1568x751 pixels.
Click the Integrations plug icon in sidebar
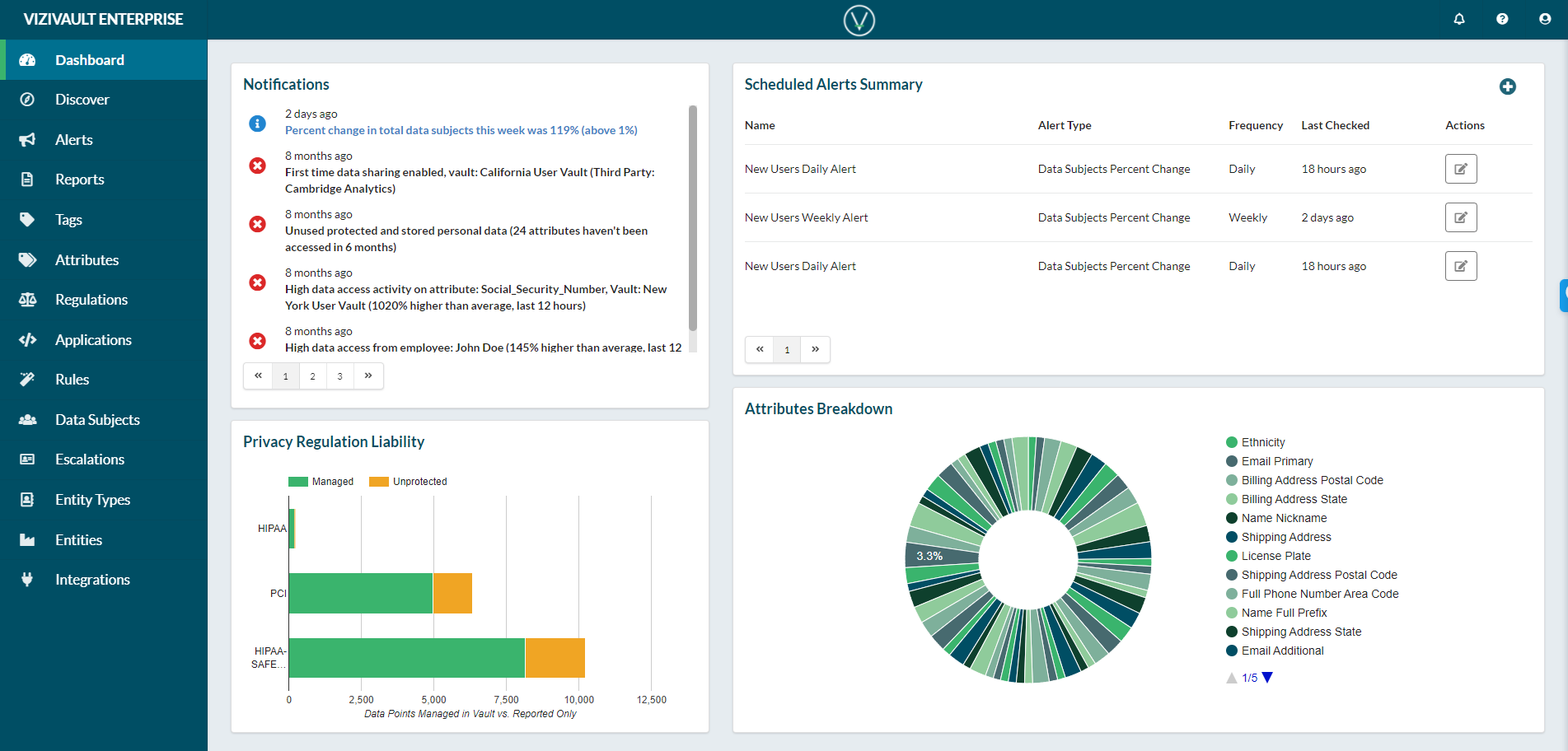pyautogui.click(x=27, y=580)
